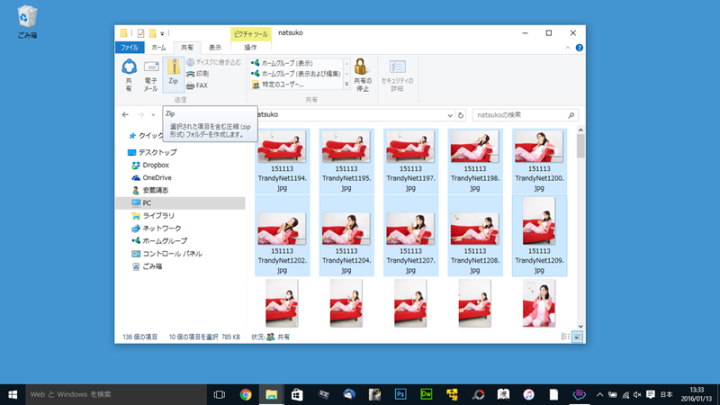Image resolution: width=720 pixels, height=405 pixels.
Task: Choose 特定のユーザー... sharing option
Action: tap(278, 84)
